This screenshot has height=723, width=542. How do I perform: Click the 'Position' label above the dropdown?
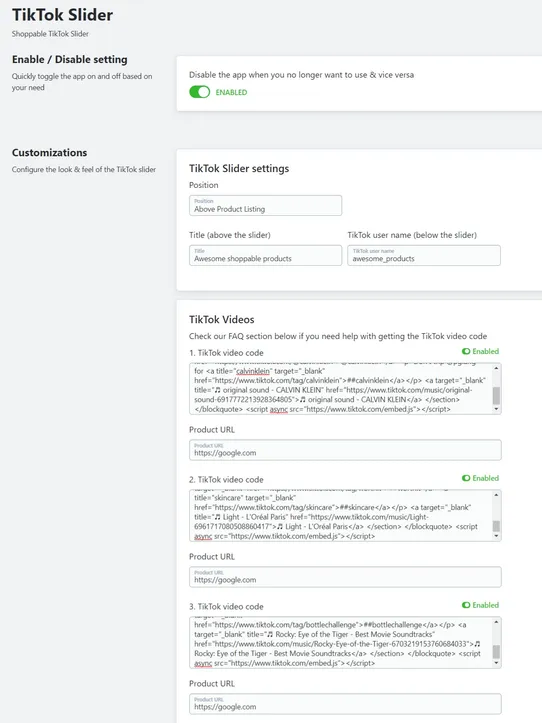tap(203, 185)
